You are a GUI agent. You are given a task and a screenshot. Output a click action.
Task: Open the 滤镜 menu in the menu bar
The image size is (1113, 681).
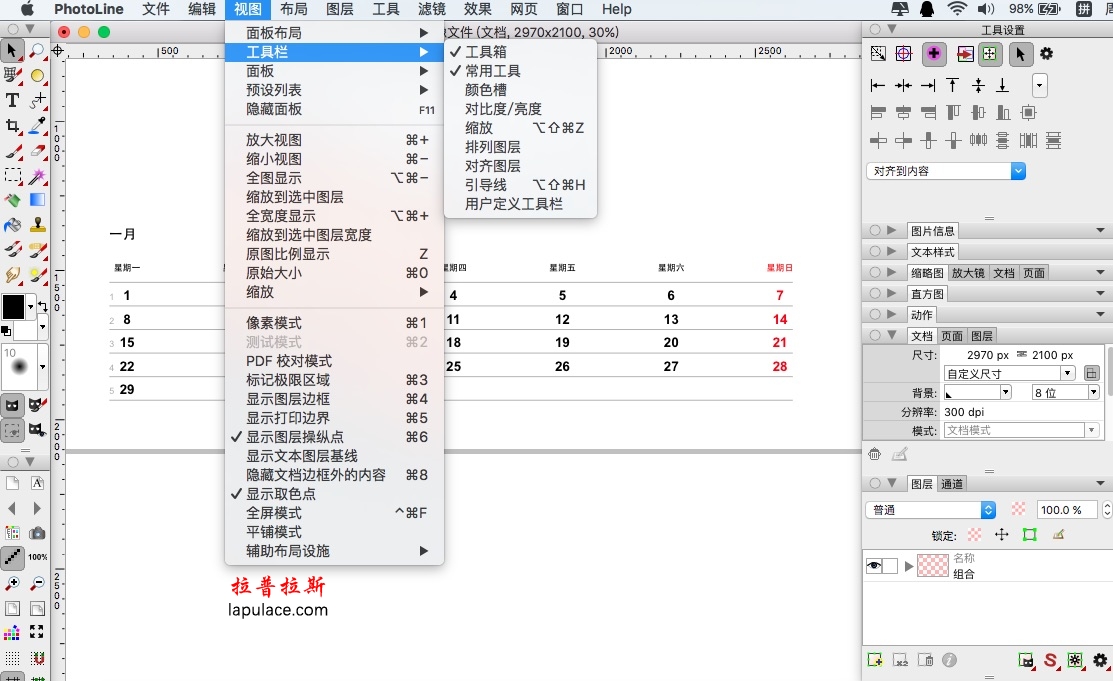point(432,9)
